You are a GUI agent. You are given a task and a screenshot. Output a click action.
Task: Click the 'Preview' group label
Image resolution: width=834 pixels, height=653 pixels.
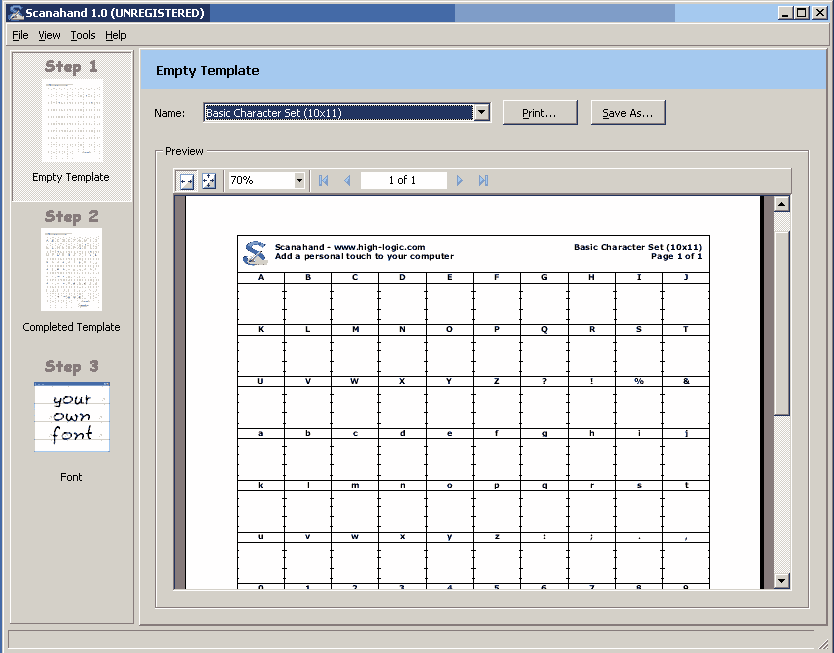184,151
